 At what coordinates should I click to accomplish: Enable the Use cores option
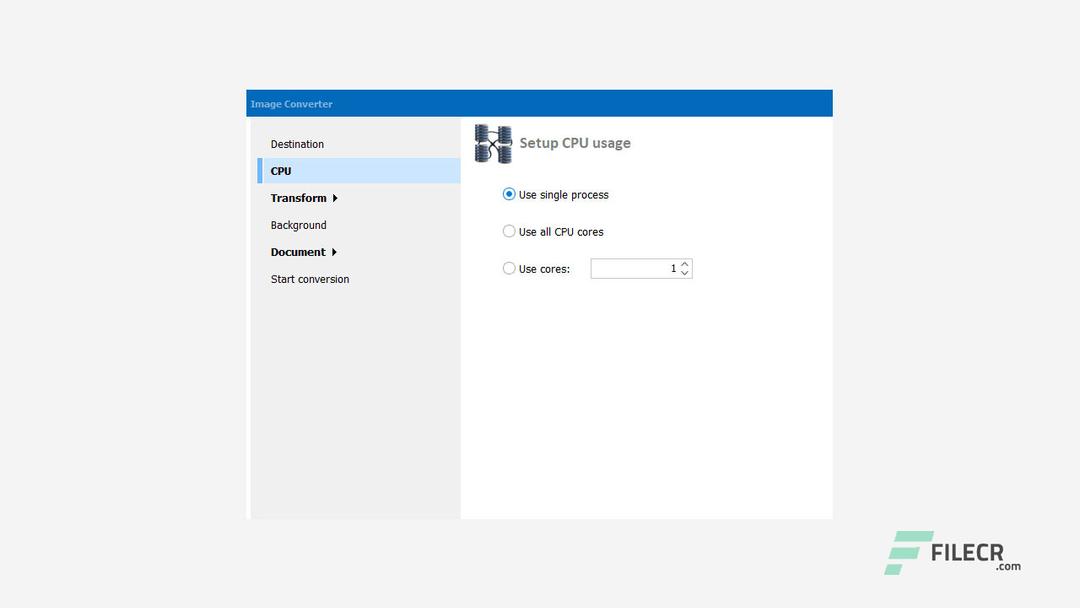pyautogui.click(x=509, y=268)
